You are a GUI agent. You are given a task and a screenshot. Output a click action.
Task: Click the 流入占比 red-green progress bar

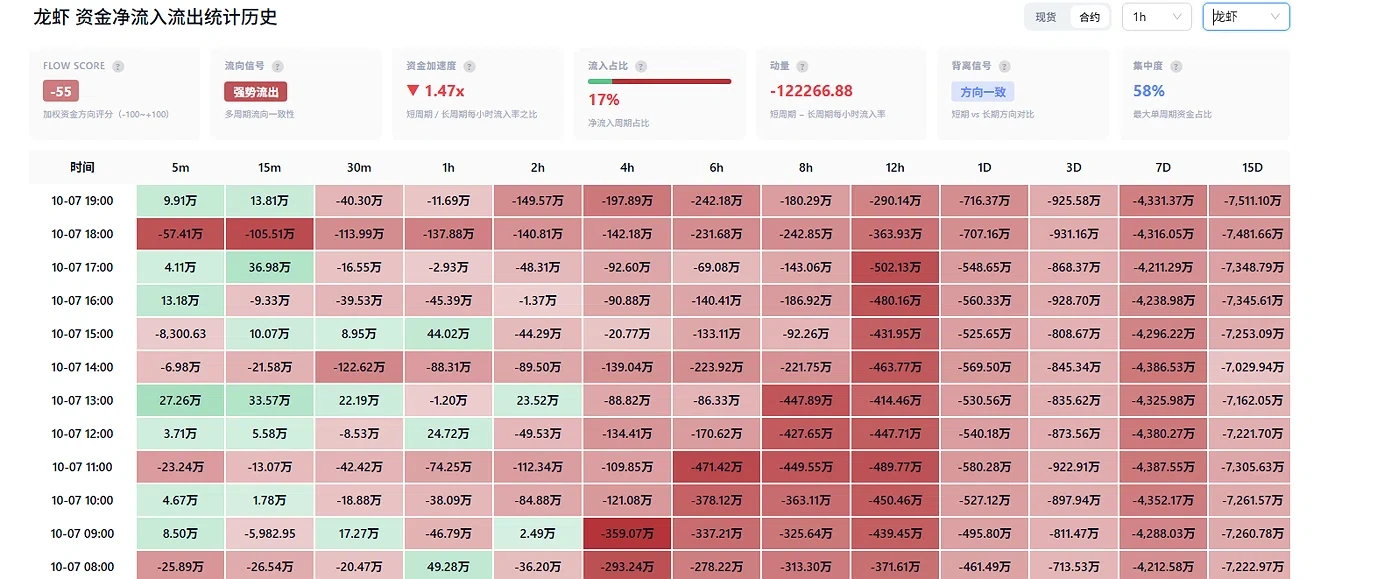659,81
